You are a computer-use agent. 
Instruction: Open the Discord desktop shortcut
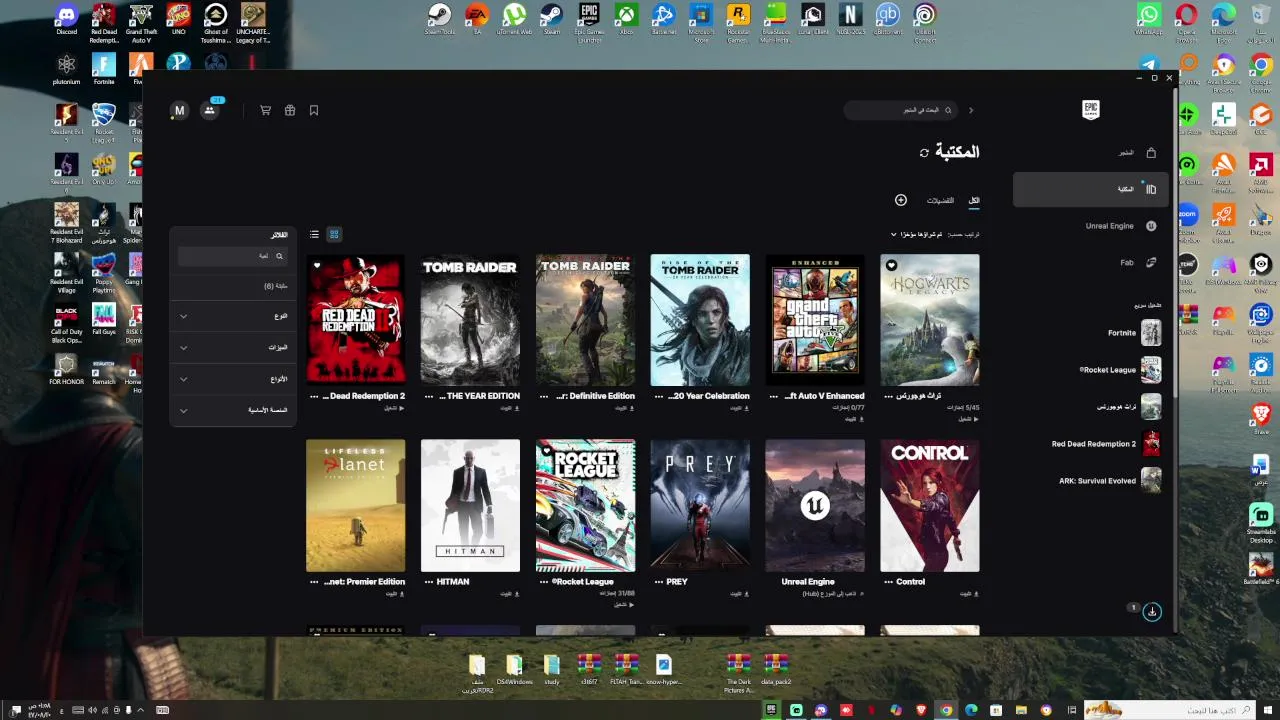[x=66, y=21]
